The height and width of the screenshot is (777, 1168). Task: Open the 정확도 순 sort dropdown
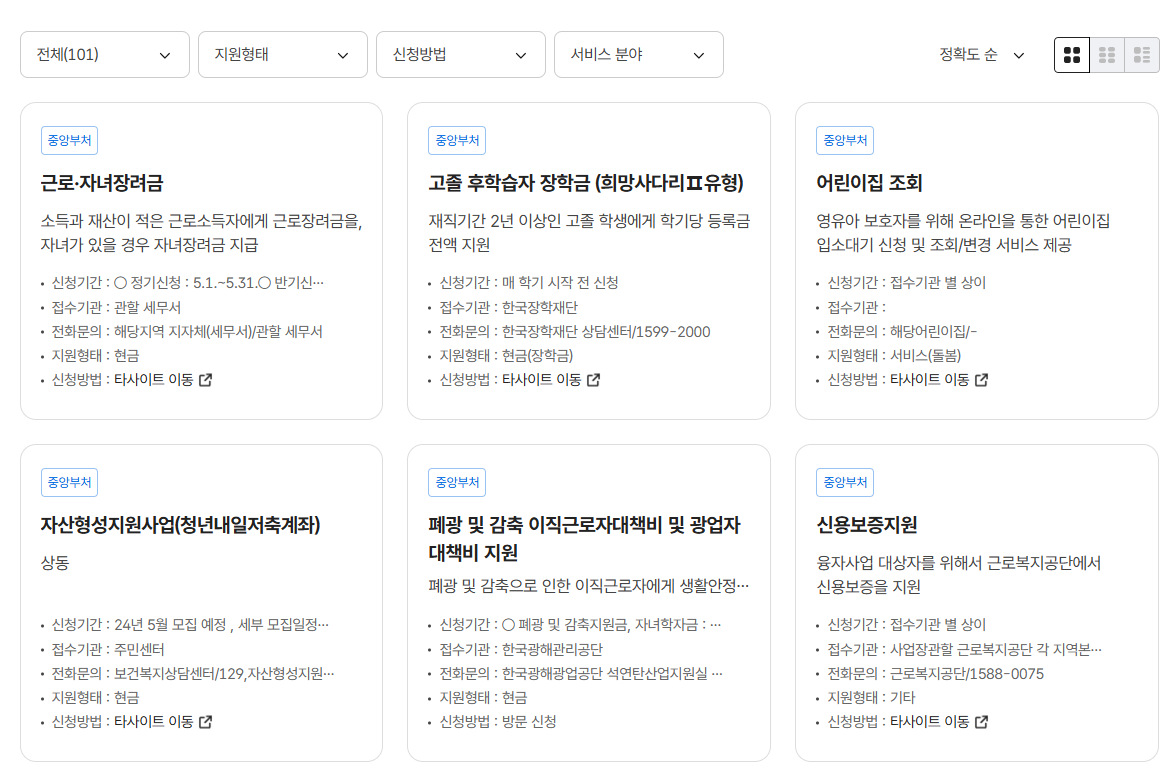tap(982, 56)
